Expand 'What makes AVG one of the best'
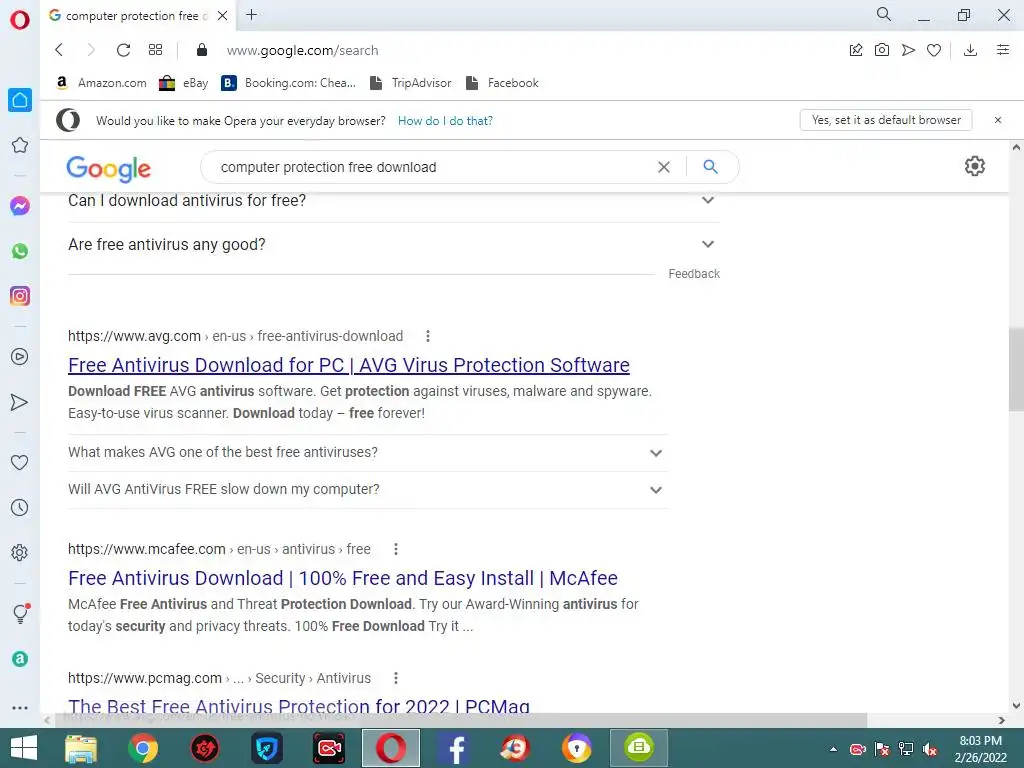The width and height of the screenshot is (1024, 768). (x=368, y=453)
